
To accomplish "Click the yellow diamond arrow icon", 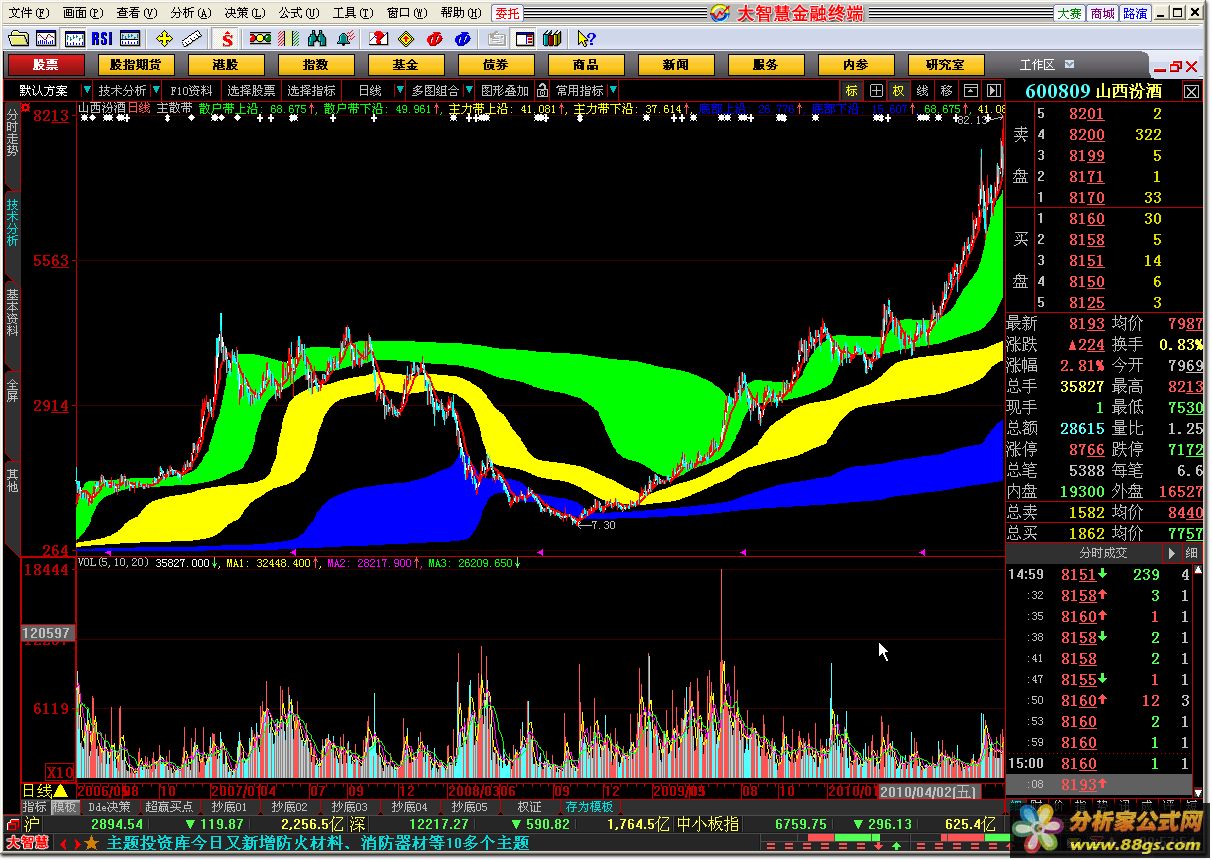I will click(x=406, y=39).
